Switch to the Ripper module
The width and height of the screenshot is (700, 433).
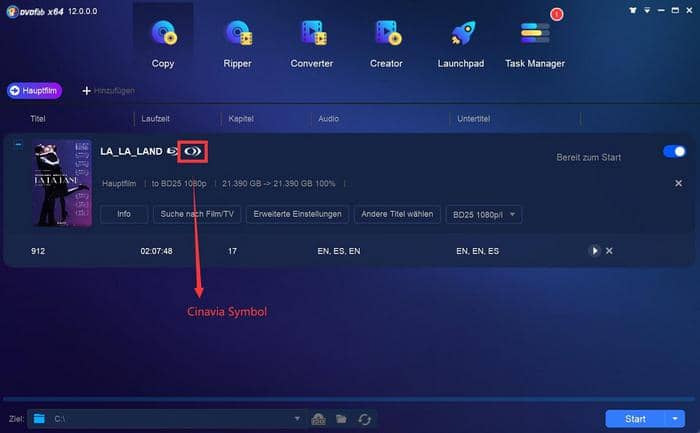238,44
